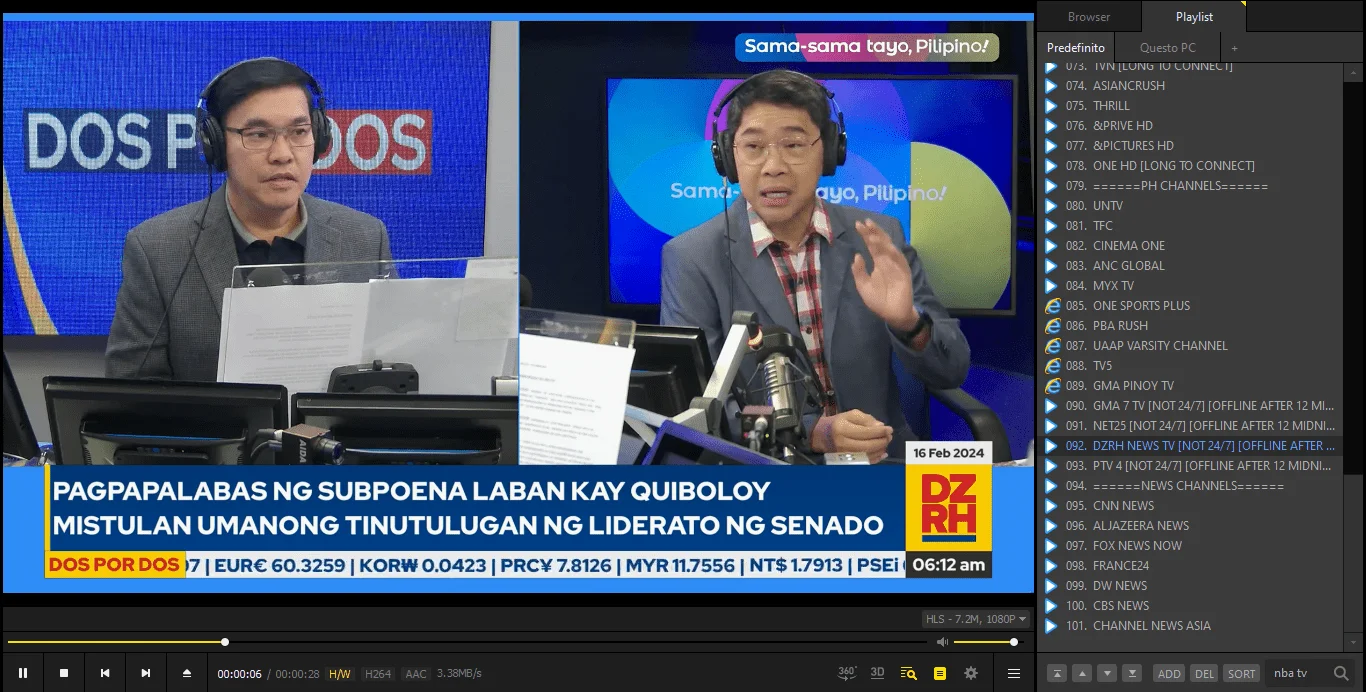Open the HLS 7.2M 1080P quality dropdown
The image size is (1366, 692).
pyautogui.click(x=975, y=619)
